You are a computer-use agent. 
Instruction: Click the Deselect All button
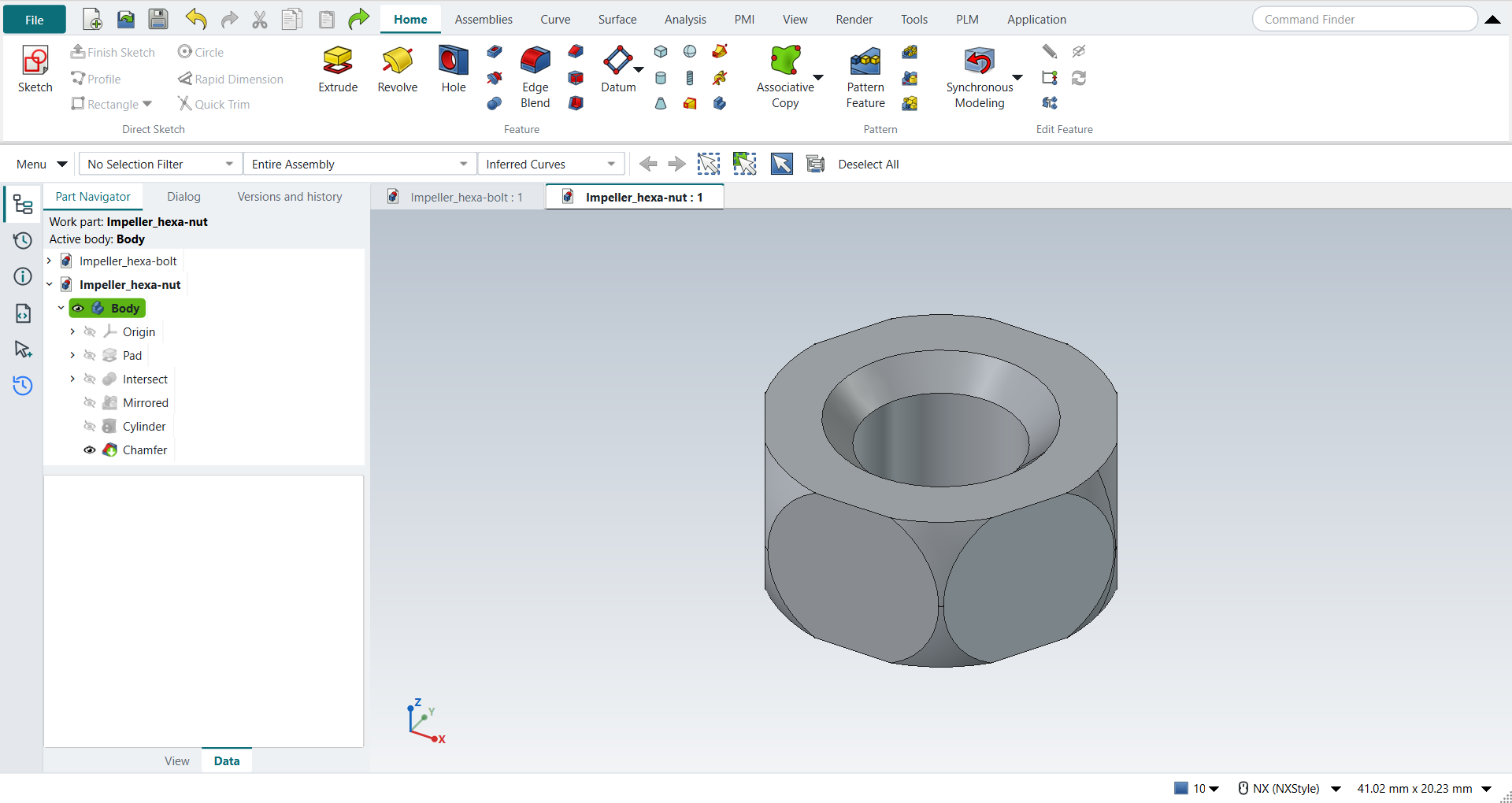point(869,164)
